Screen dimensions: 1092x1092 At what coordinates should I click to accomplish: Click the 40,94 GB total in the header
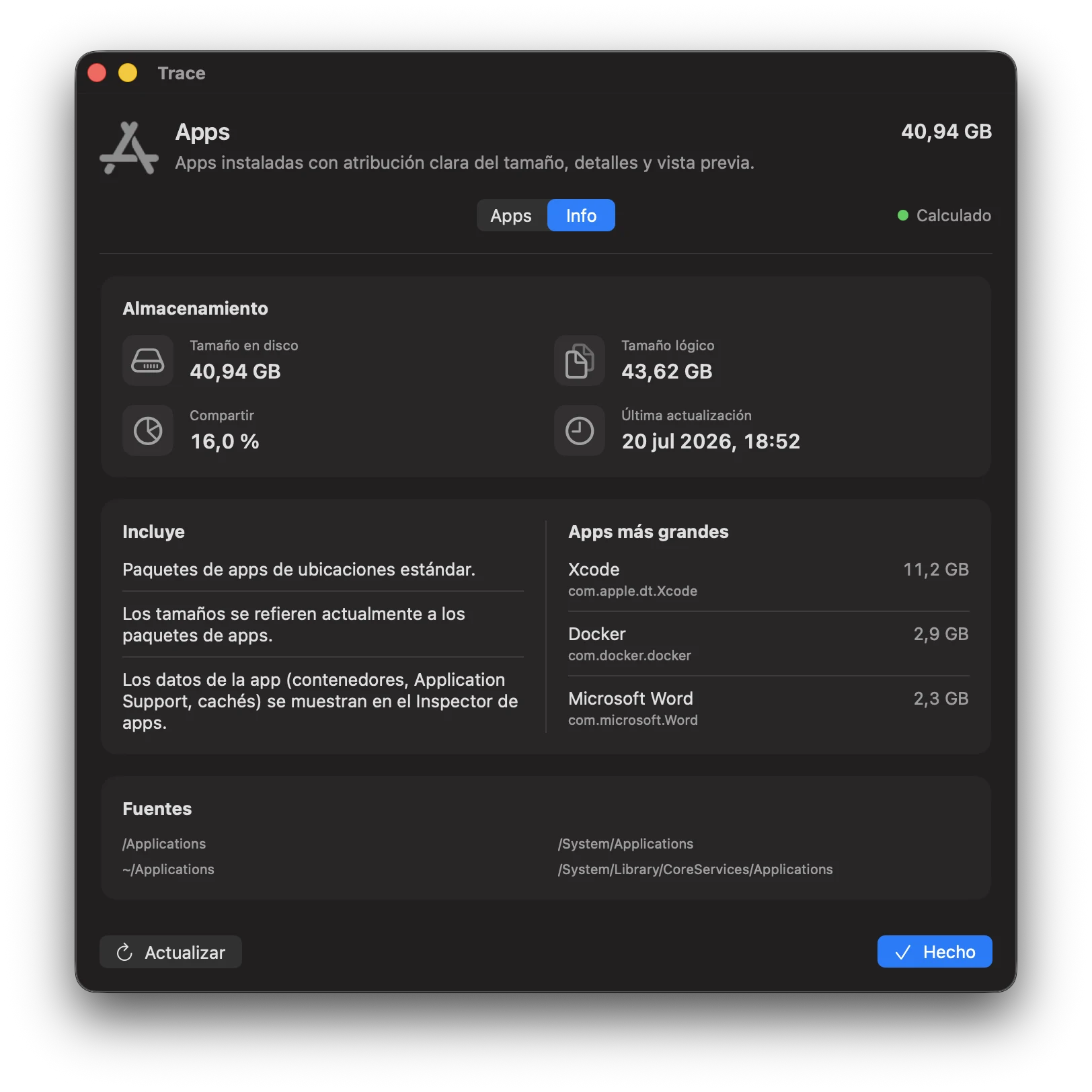pos(946,131)
